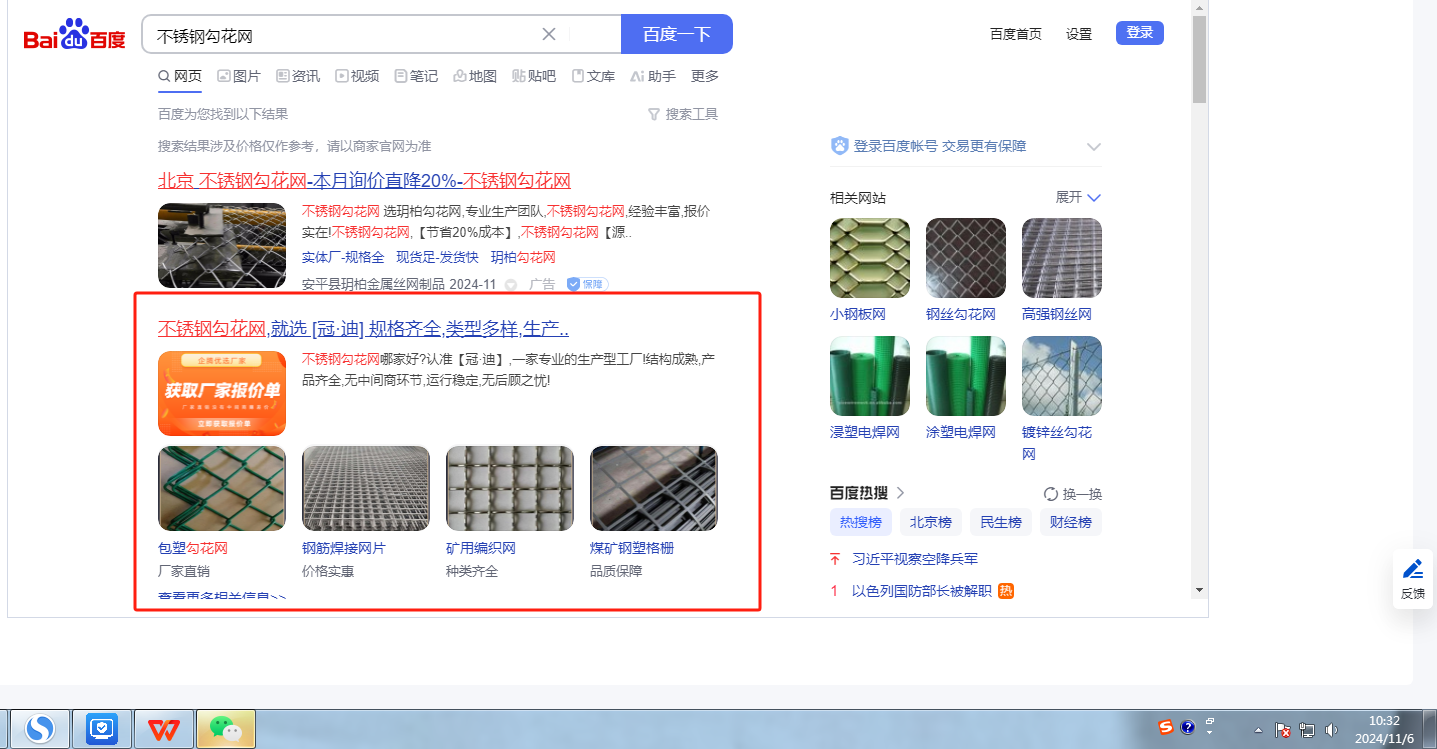
Task: Open the blue shield monitor taskbar app
Action: (x=103, y=729)
